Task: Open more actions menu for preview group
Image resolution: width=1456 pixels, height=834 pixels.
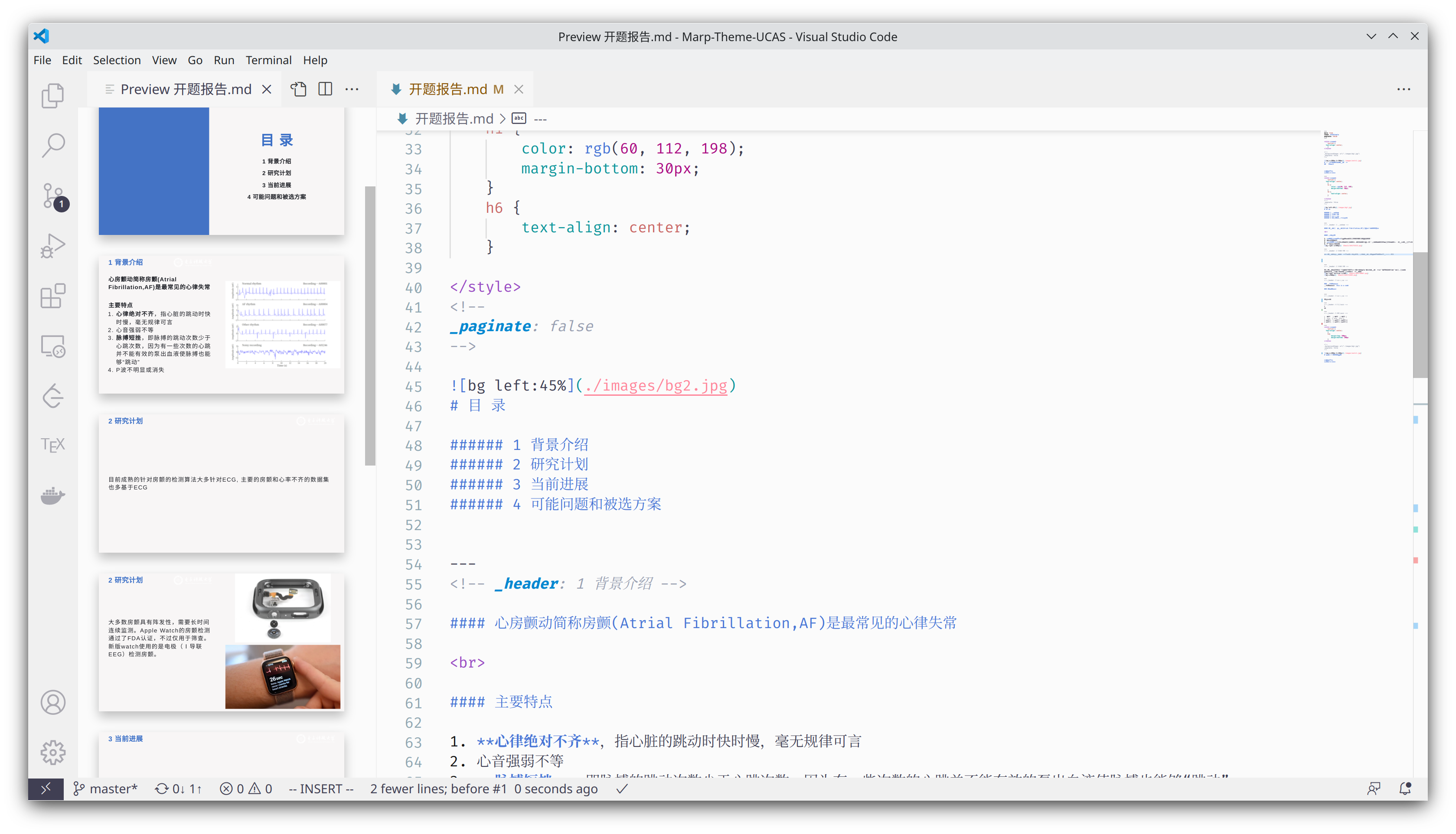Action: click(352, 89)
